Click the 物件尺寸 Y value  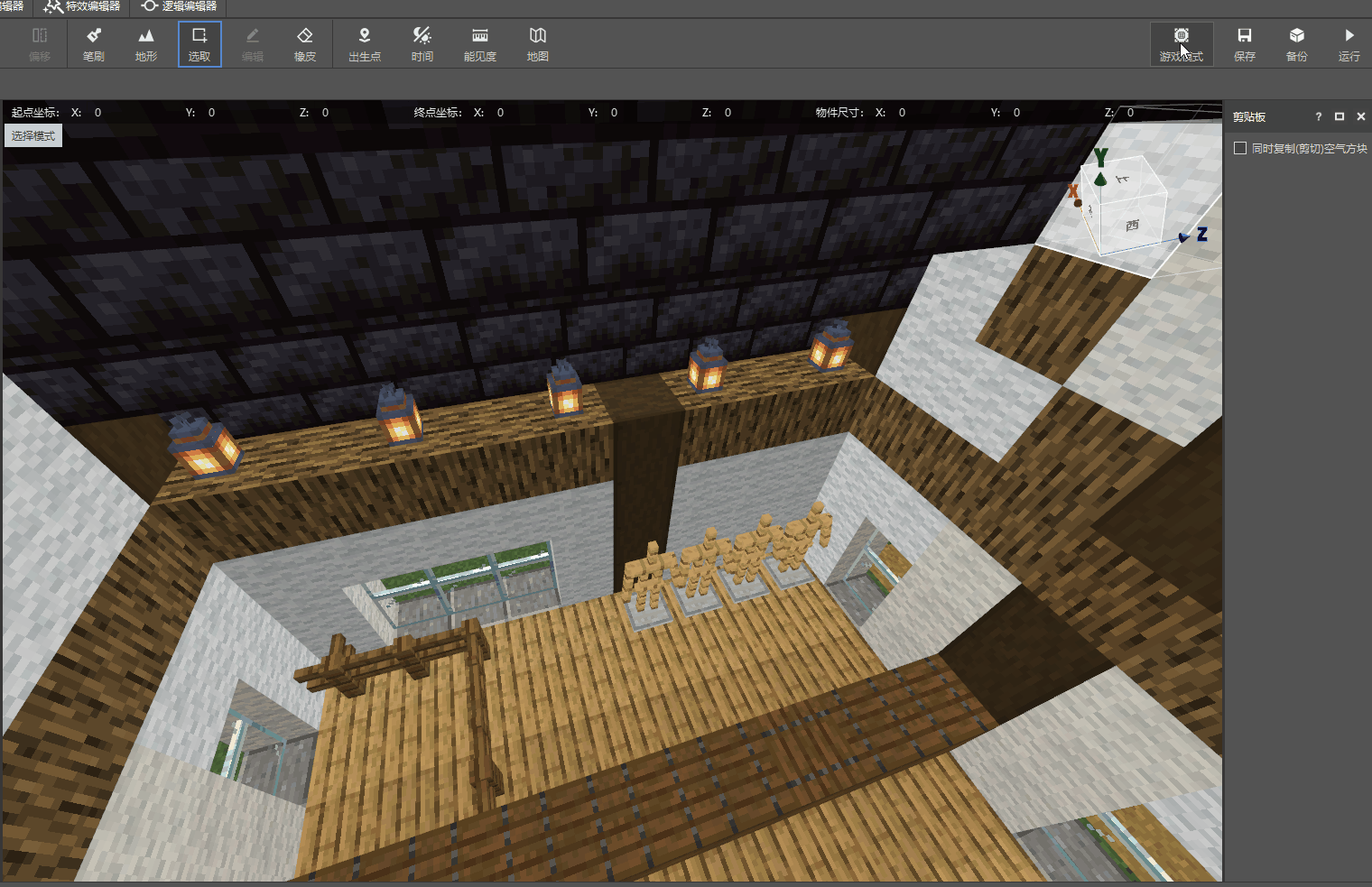coord(1016,113)
